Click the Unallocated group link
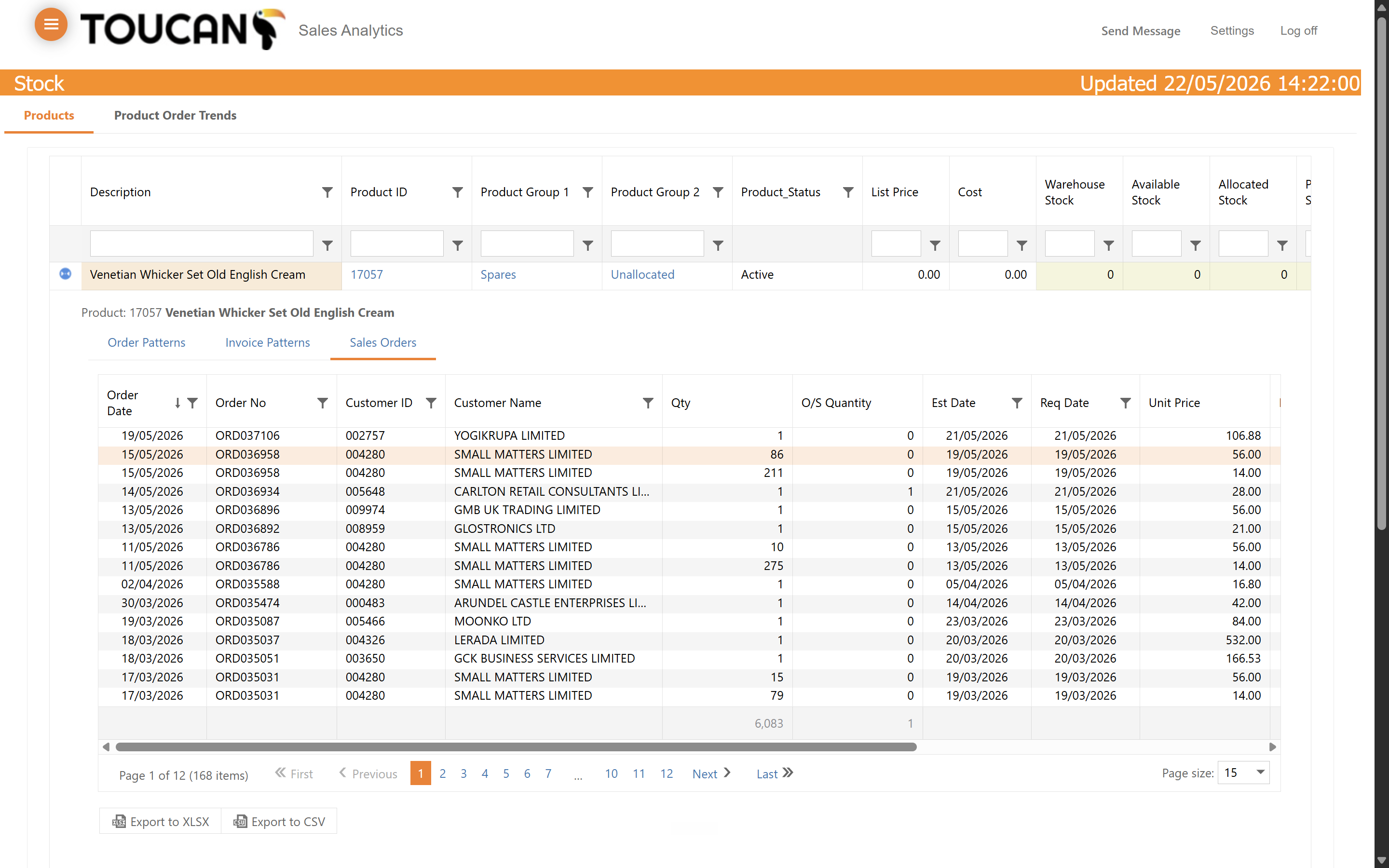This screenshot has height=868, width=1389. (642, 274)
